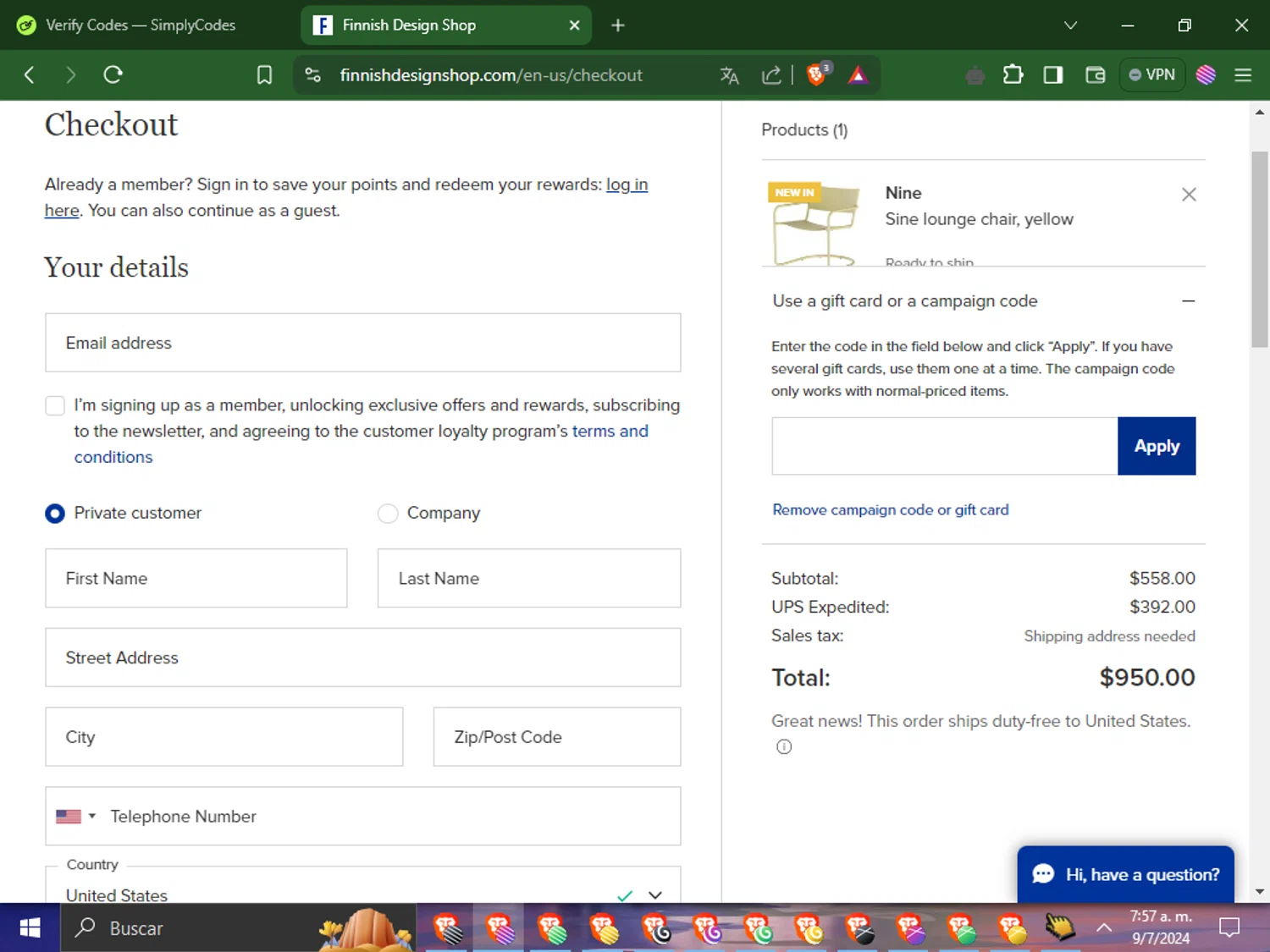Click the Street Address field
Viewport: 1270px width, 952px height.
362,658
